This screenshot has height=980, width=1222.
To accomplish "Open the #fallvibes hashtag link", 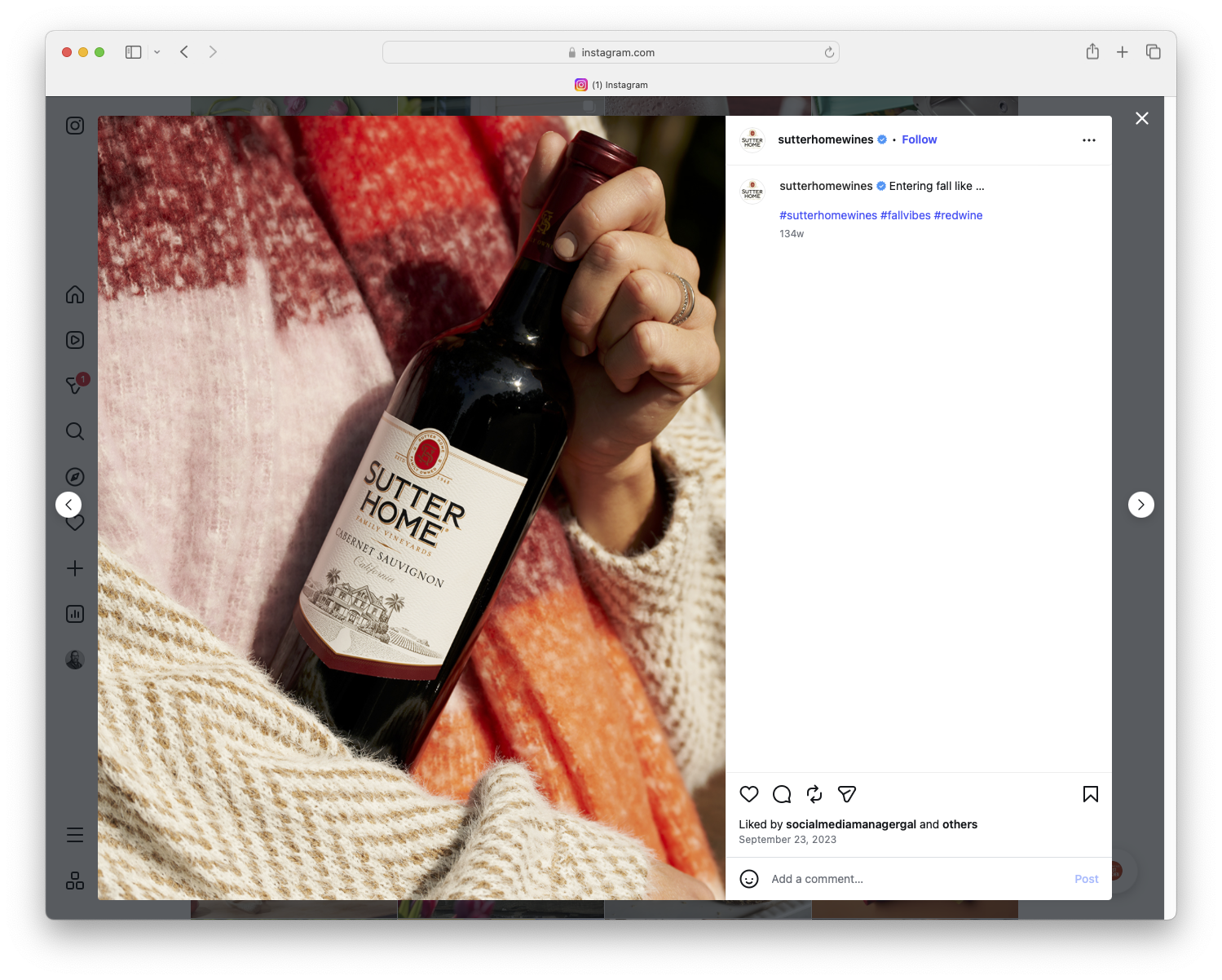I will 905,215.
